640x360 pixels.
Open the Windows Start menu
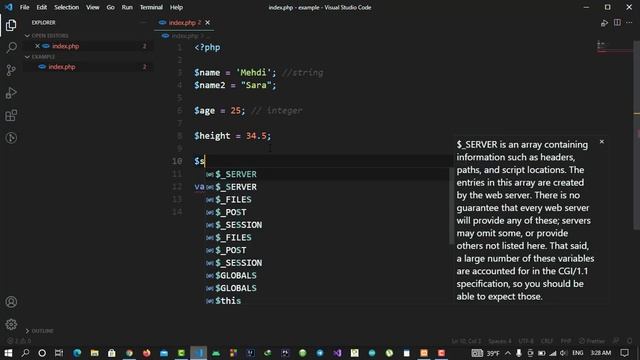tap(8, 353)
